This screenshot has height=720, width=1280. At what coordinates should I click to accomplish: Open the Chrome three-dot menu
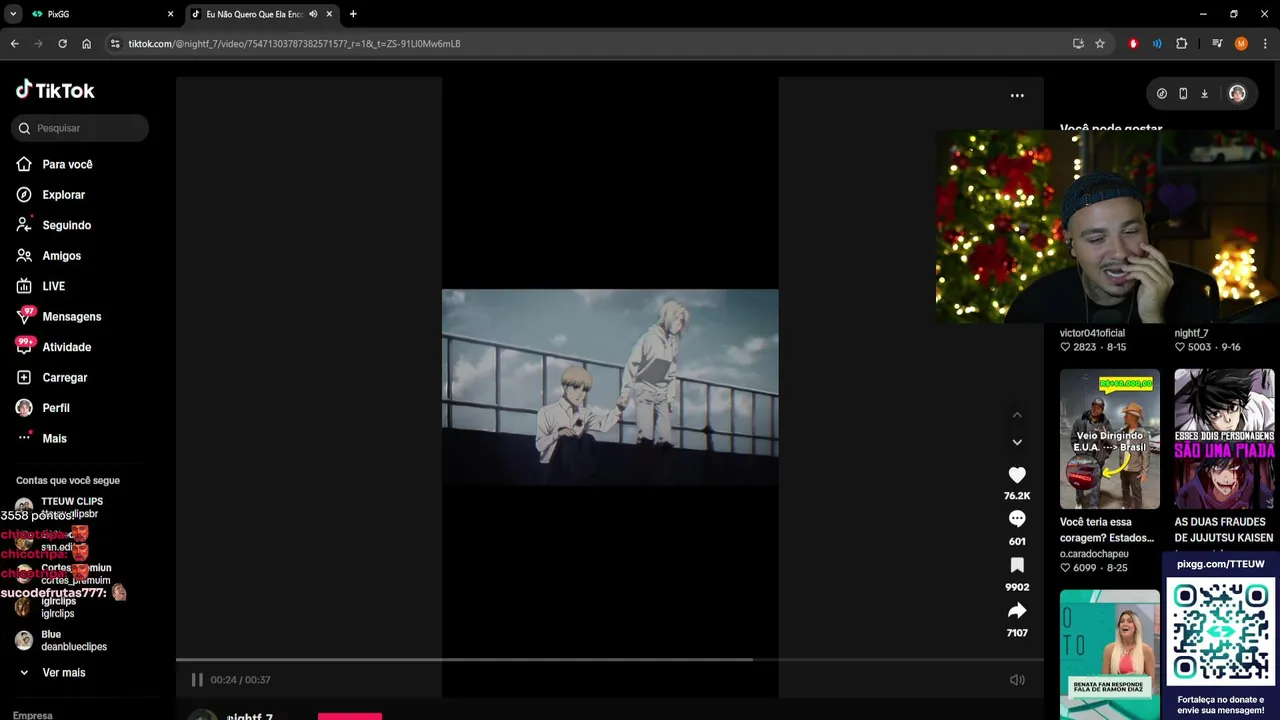coord(1265,44)
